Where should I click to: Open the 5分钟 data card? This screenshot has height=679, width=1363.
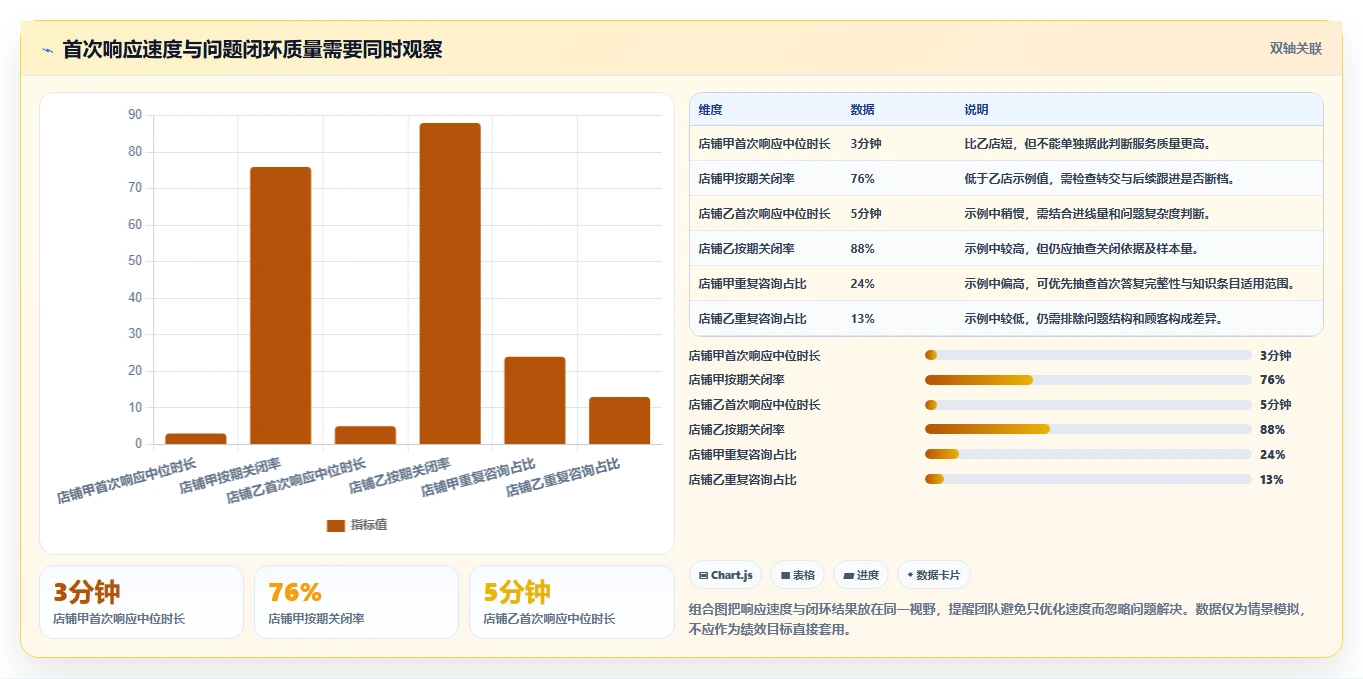pyautogui.click(x=572, y=602)
